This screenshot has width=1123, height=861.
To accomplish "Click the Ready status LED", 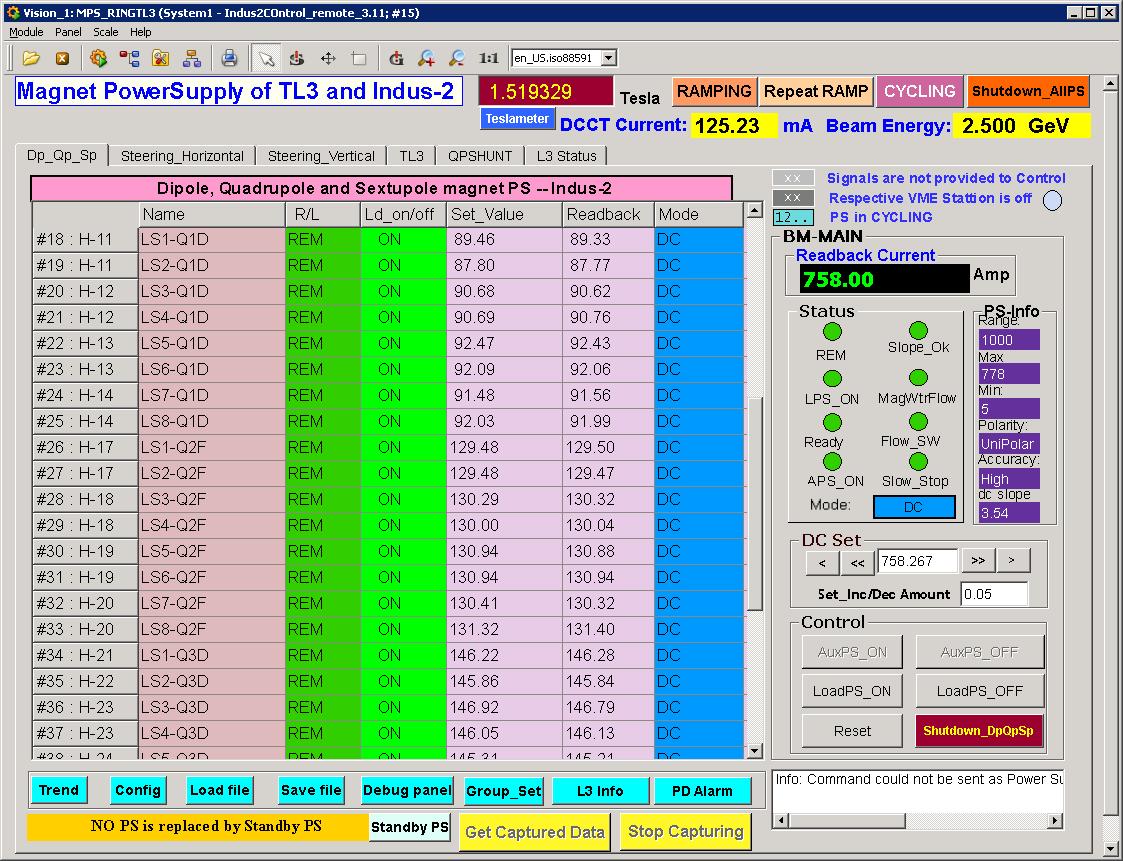I will 832,422.
